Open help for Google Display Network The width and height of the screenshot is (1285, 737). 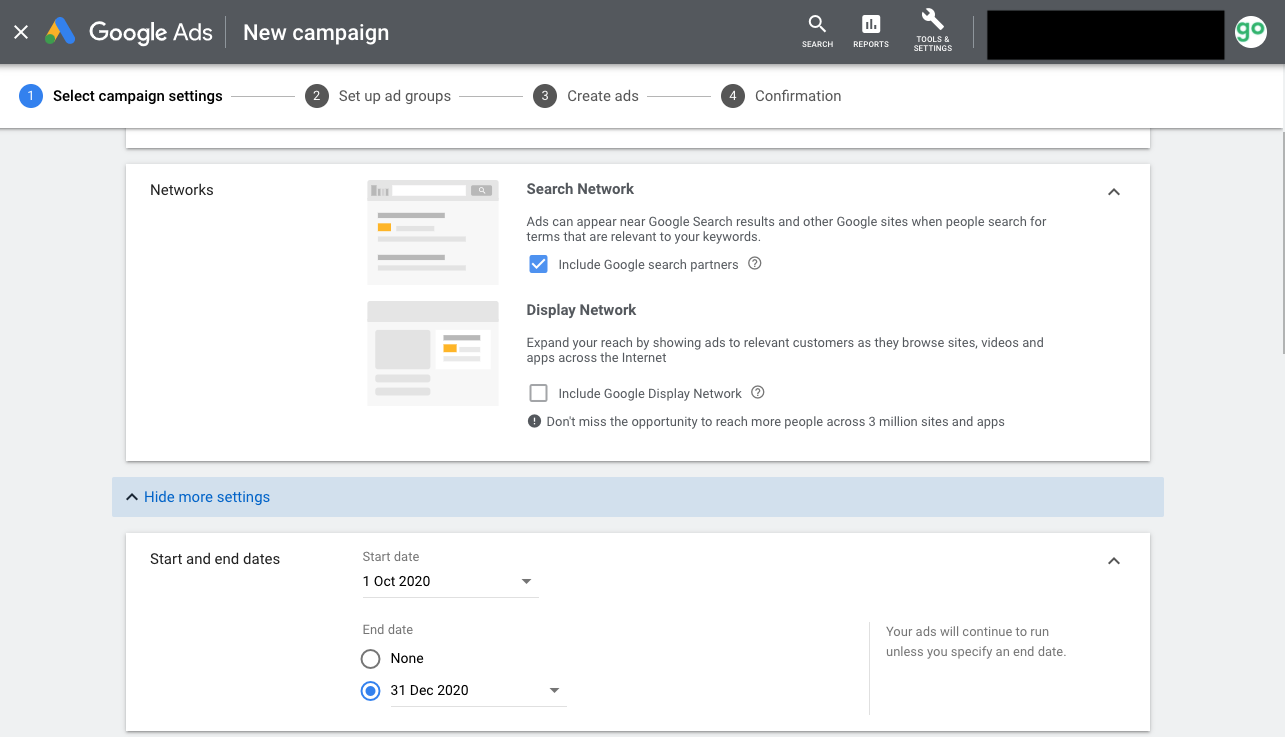pos(758,393)
